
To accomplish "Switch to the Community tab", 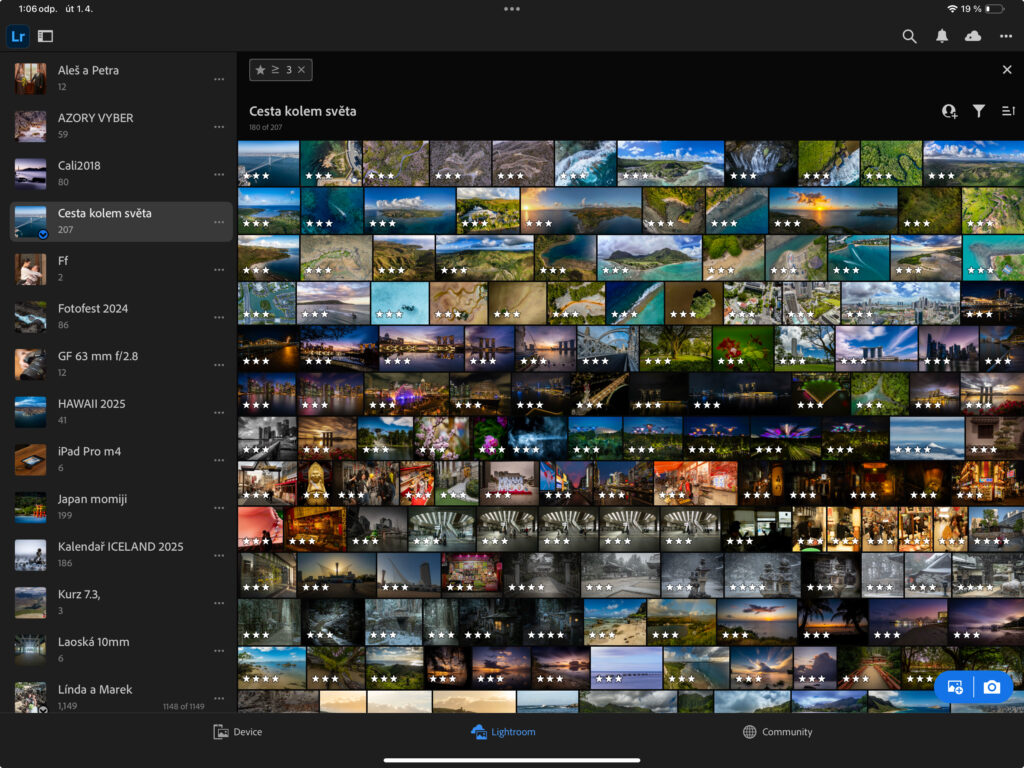I will [x=777, y=732].
